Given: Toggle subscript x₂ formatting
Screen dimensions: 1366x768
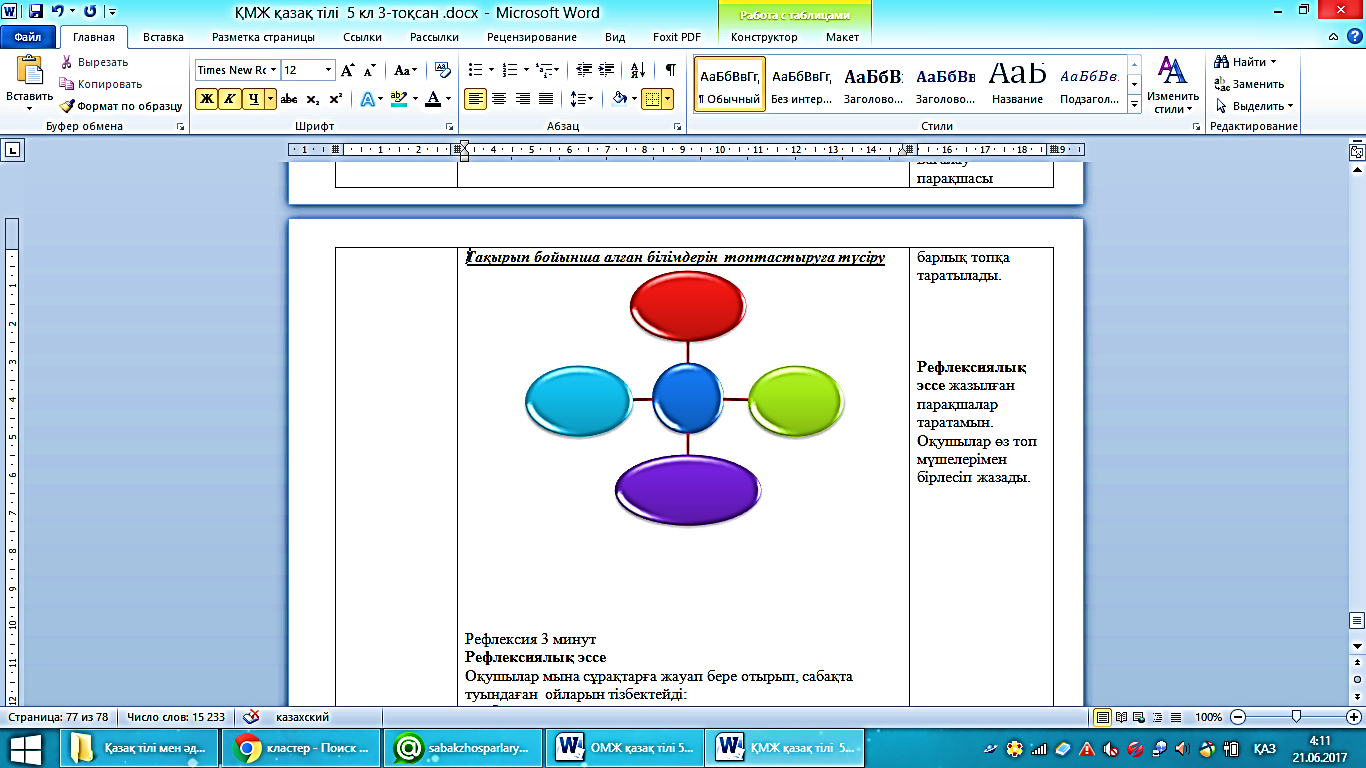Looking at the screenshot, I should 313,99.
